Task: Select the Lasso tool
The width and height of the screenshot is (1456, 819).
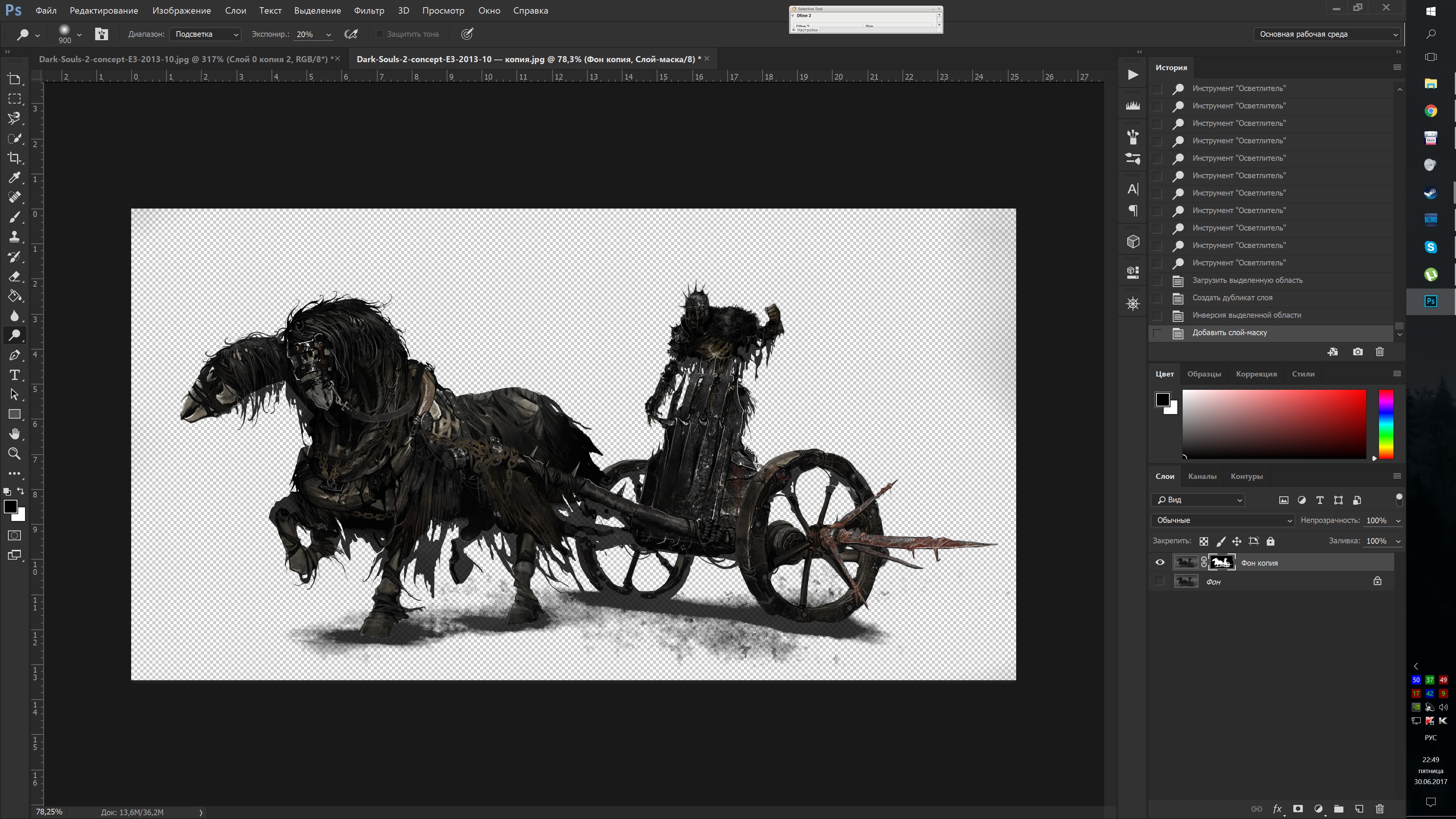Action: 15,118
